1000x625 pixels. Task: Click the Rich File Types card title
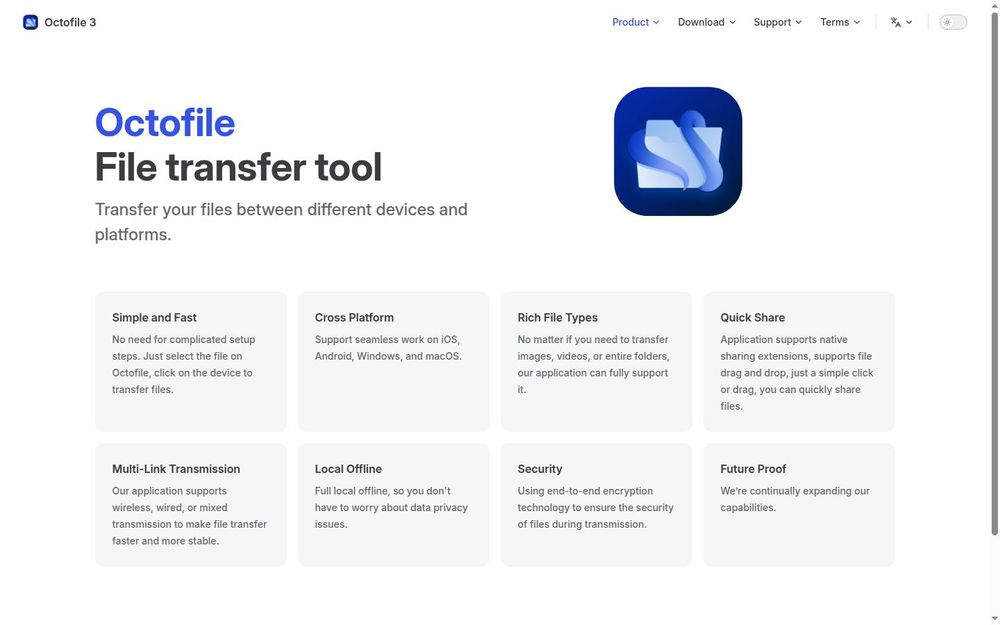point(557,318)
